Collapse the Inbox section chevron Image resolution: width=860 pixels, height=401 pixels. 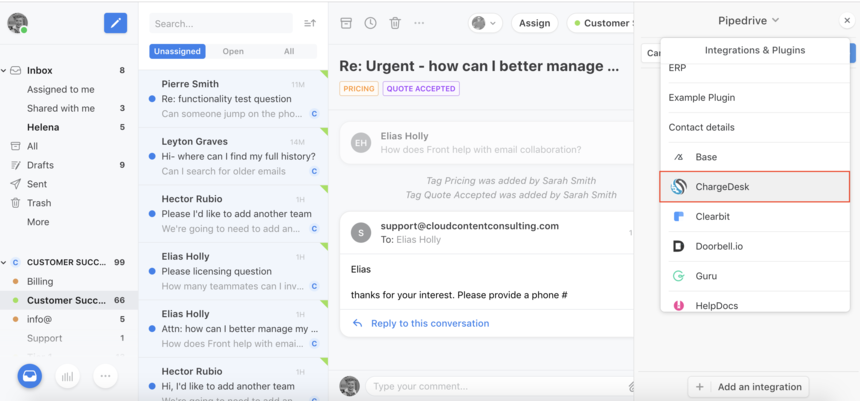(x=3, y=70)
